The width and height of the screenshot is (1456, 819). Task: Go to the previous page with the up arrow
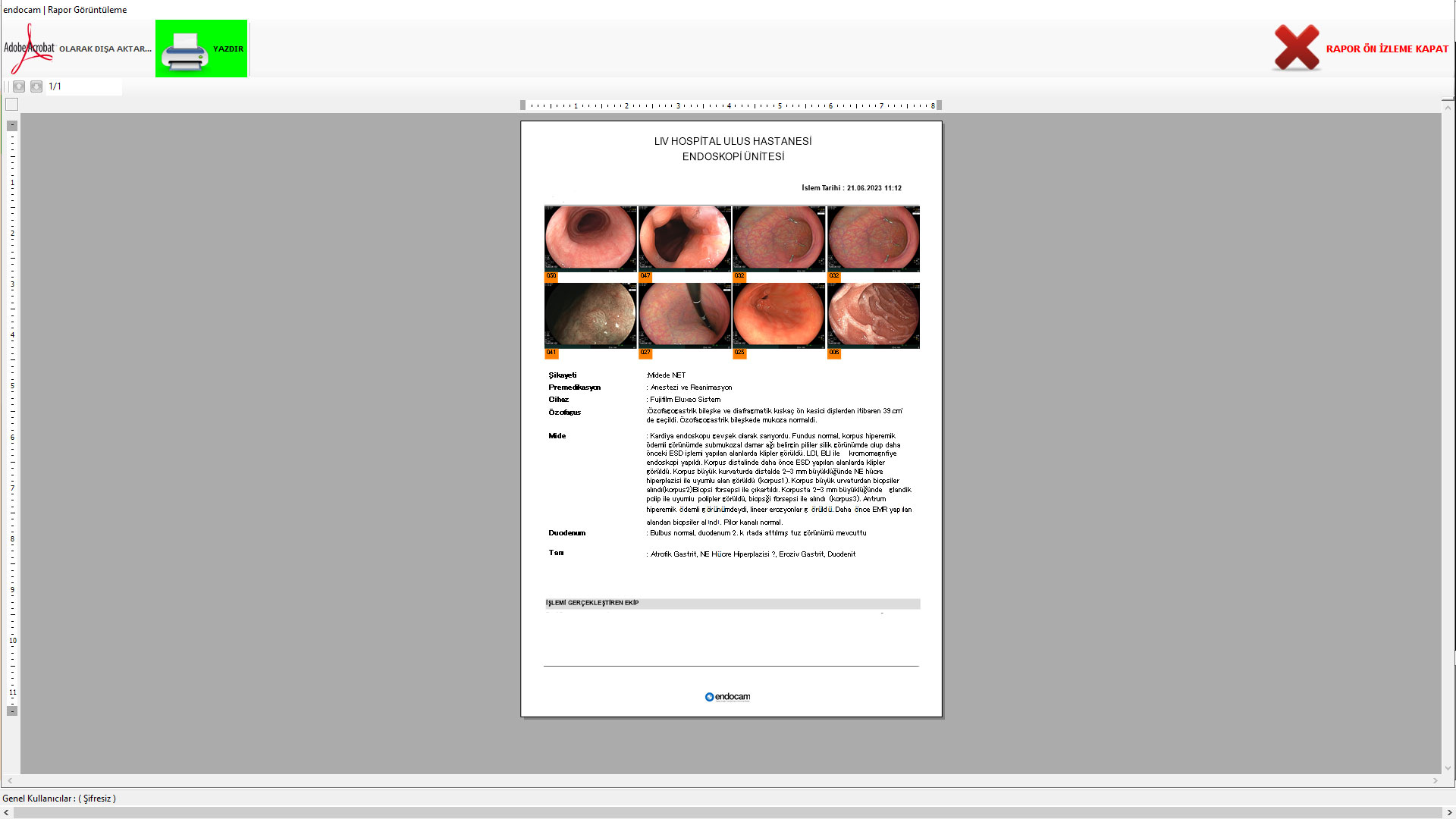pyautogui.click(x=19, y=86)
